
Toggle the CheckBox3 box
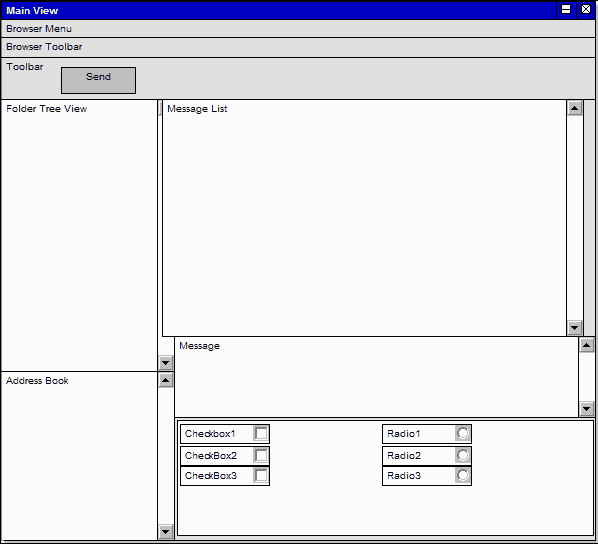pos(261,476)
